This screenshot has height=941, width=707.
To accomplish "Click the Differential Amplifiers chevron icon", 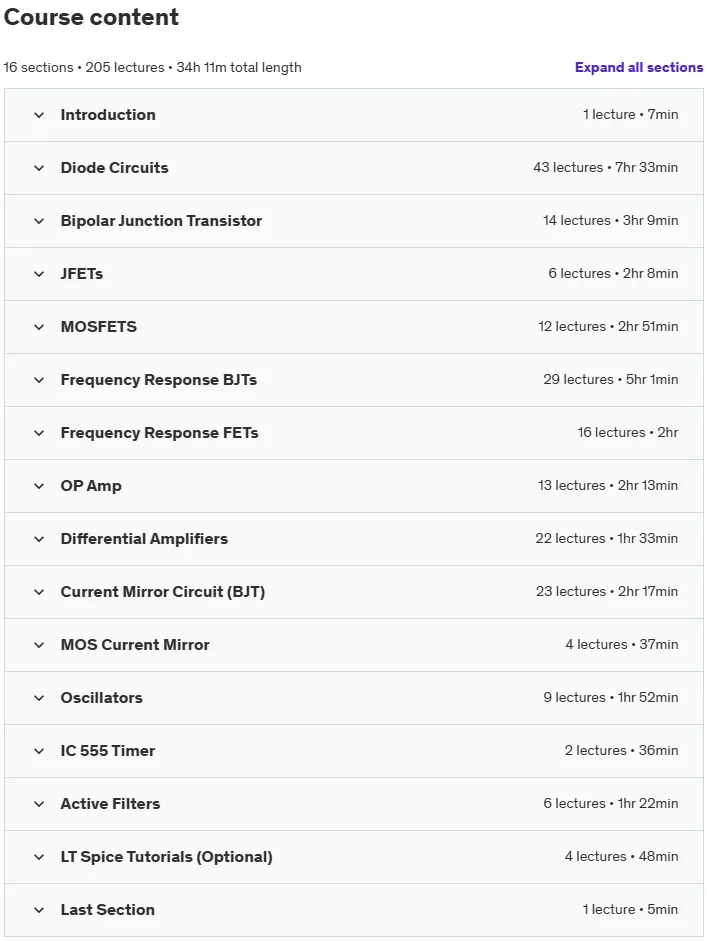I will 39,540.
